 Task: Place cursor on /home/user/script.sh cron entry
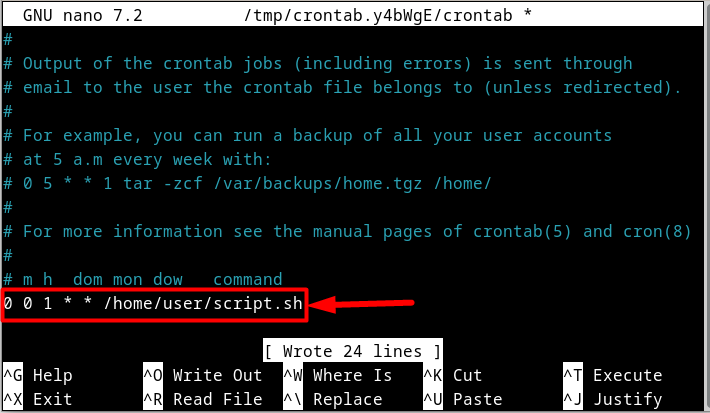pyautogui.click(x=153, y=303)
